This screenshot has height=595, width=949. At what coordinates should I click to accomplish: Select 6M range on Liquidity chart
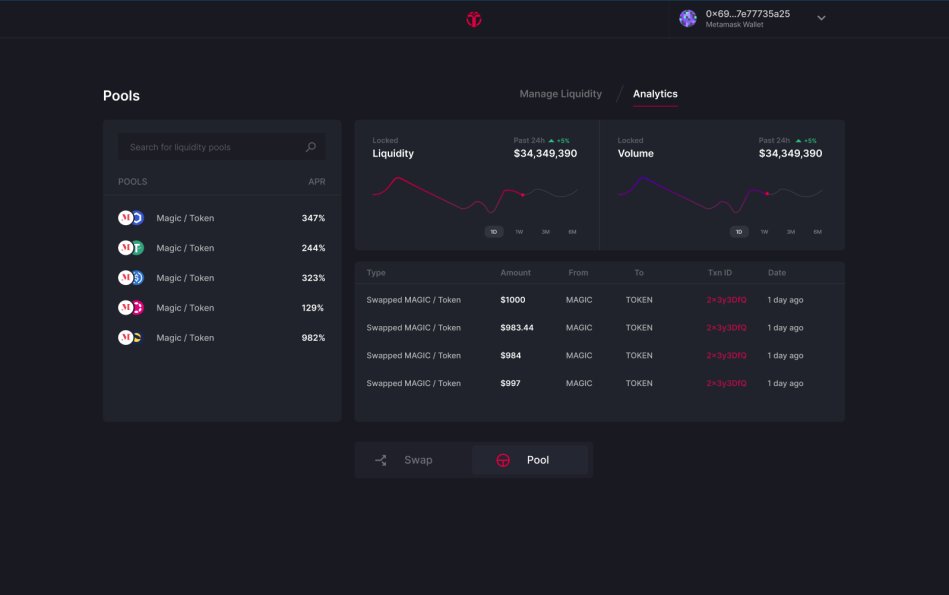click(x=573, y=232)
